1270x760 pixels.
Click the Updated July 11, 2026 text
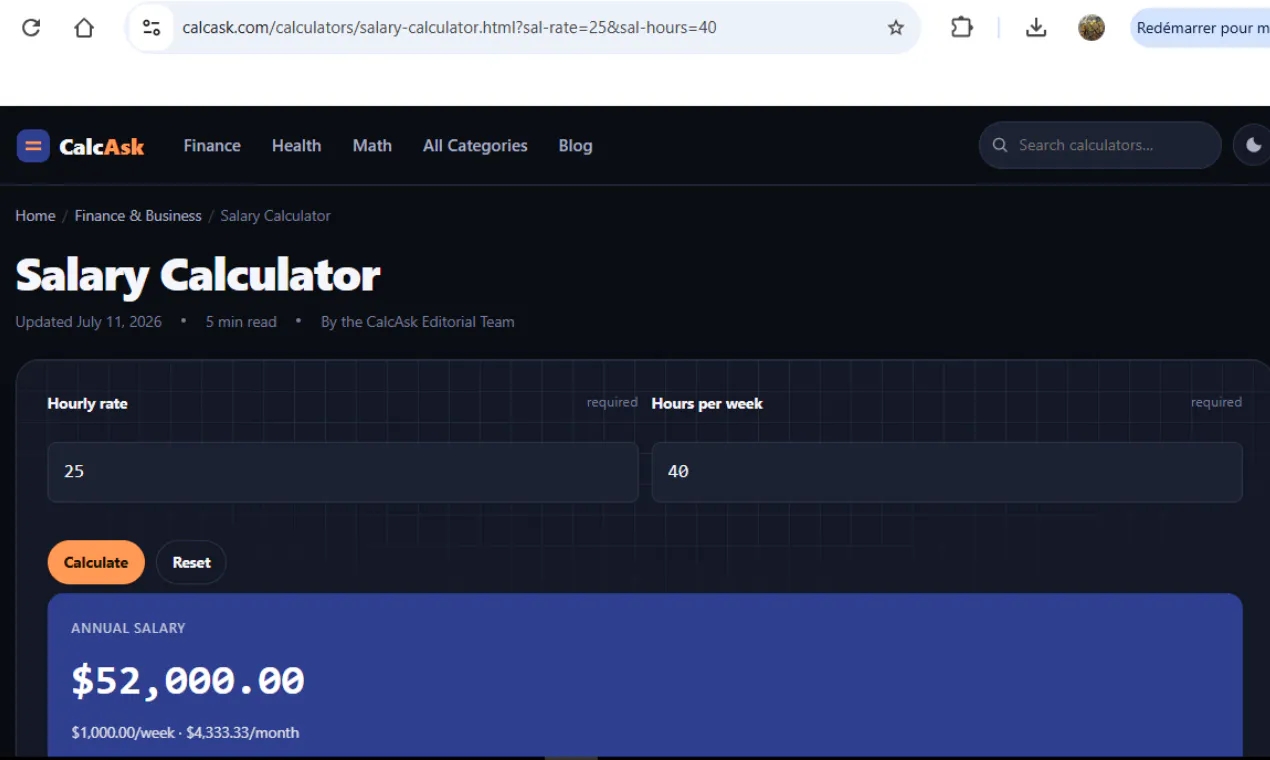88,322
